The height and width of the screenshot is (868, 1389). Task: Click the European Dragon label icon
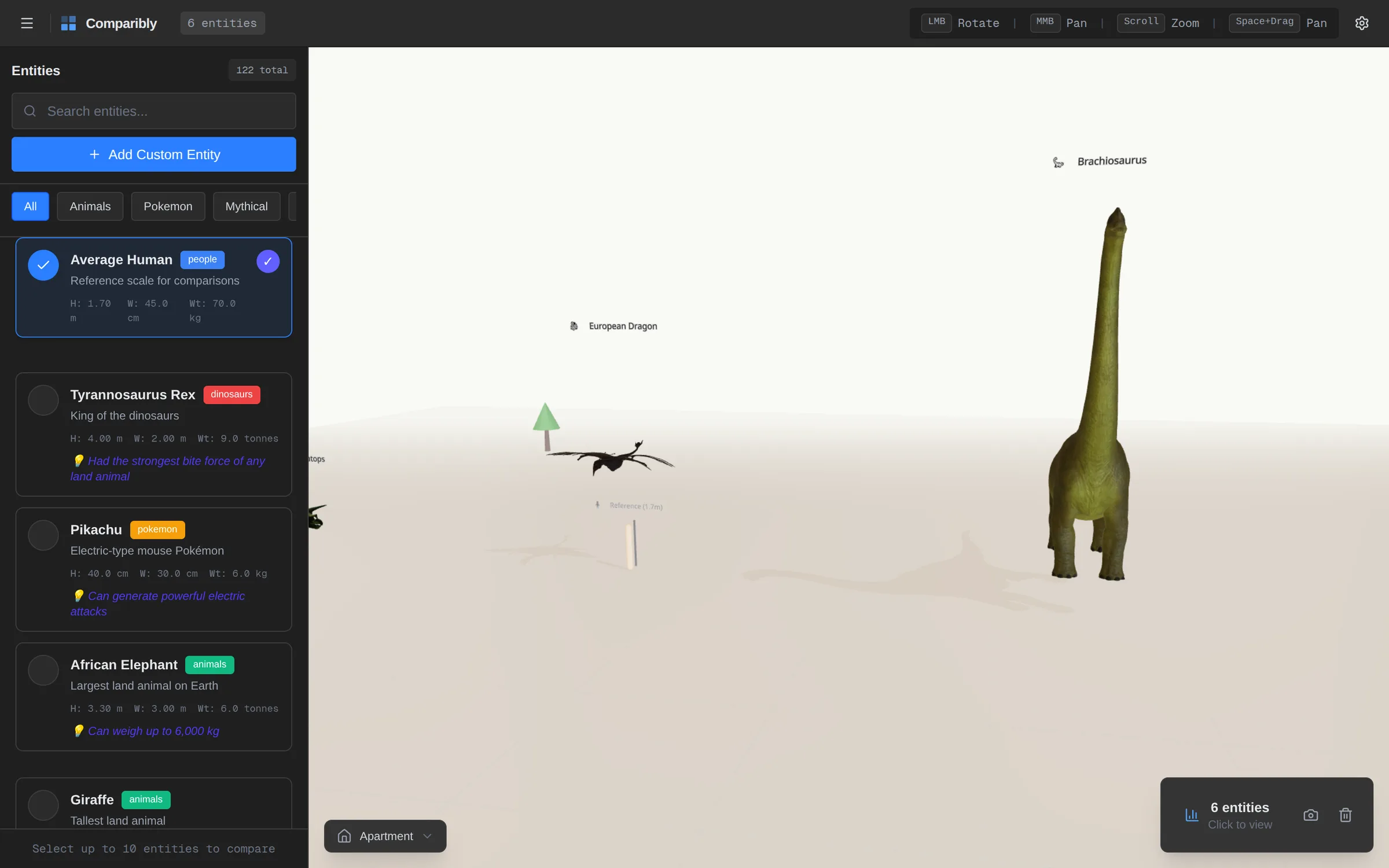[574, 326]
